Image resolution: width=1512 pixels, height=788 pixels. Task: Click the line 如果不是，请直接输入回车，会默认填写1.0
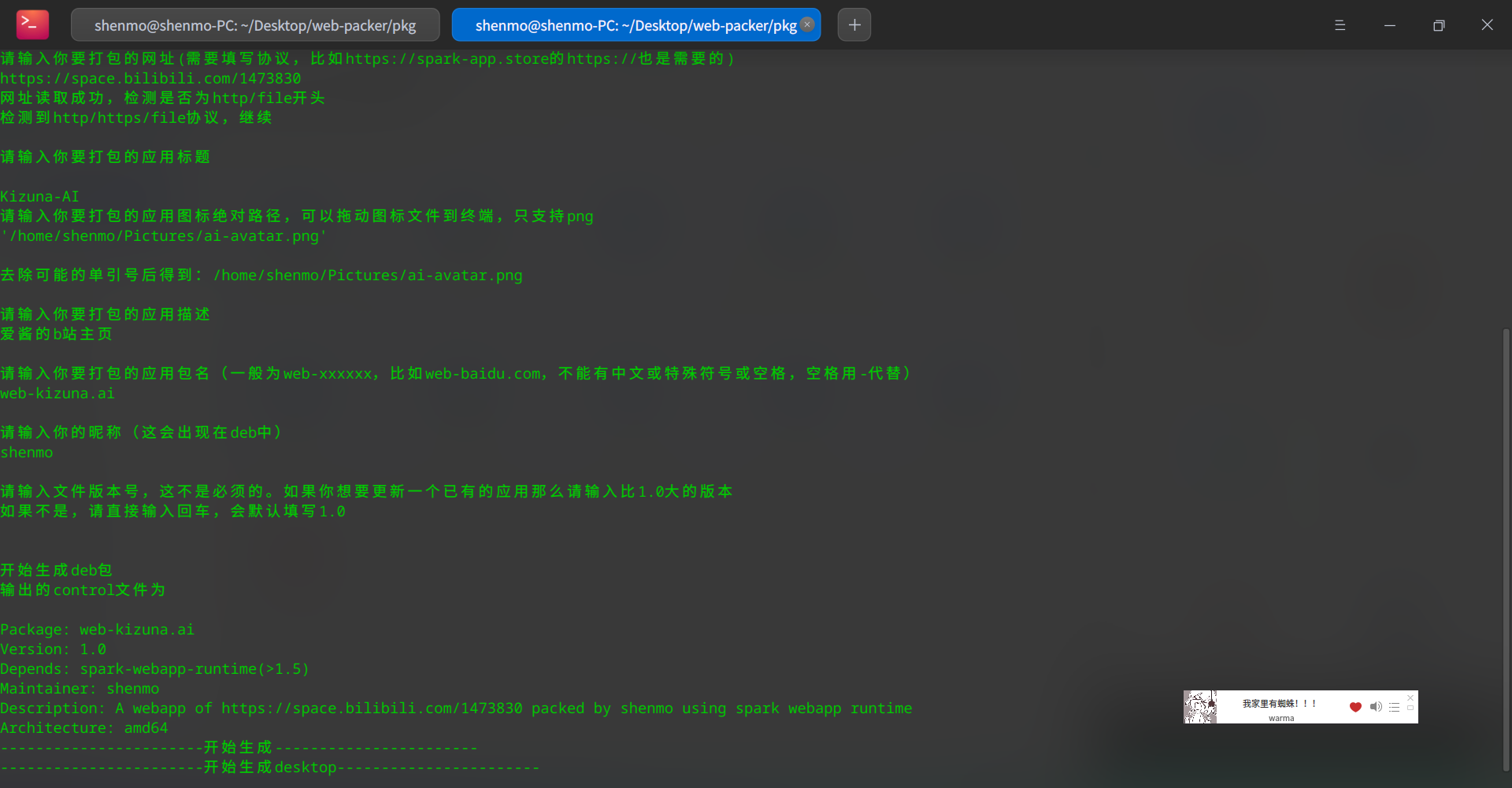172,511
